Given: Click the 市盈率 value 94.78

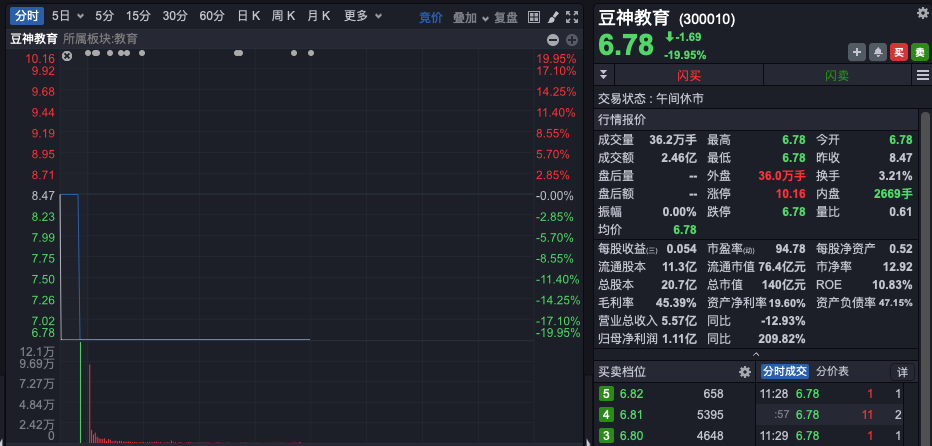Looking at the screenshot, I should (791, 249).
